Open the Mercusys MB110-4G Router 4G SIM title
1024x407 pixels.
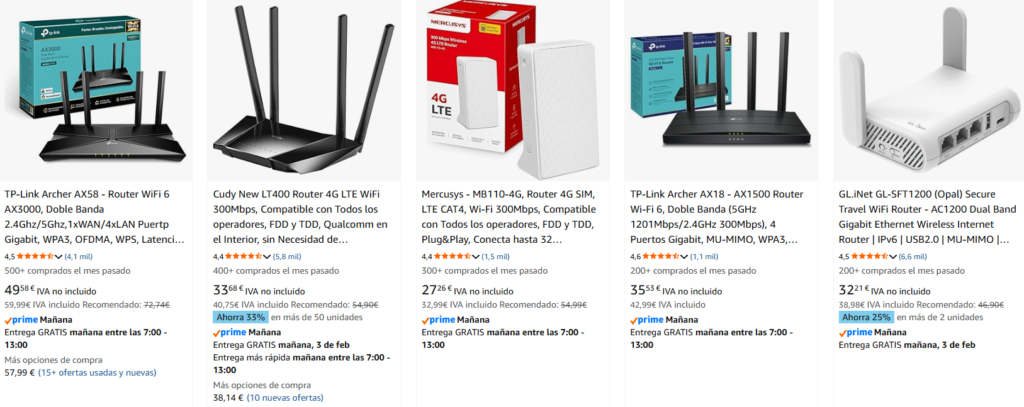click(x=509, y=217)
